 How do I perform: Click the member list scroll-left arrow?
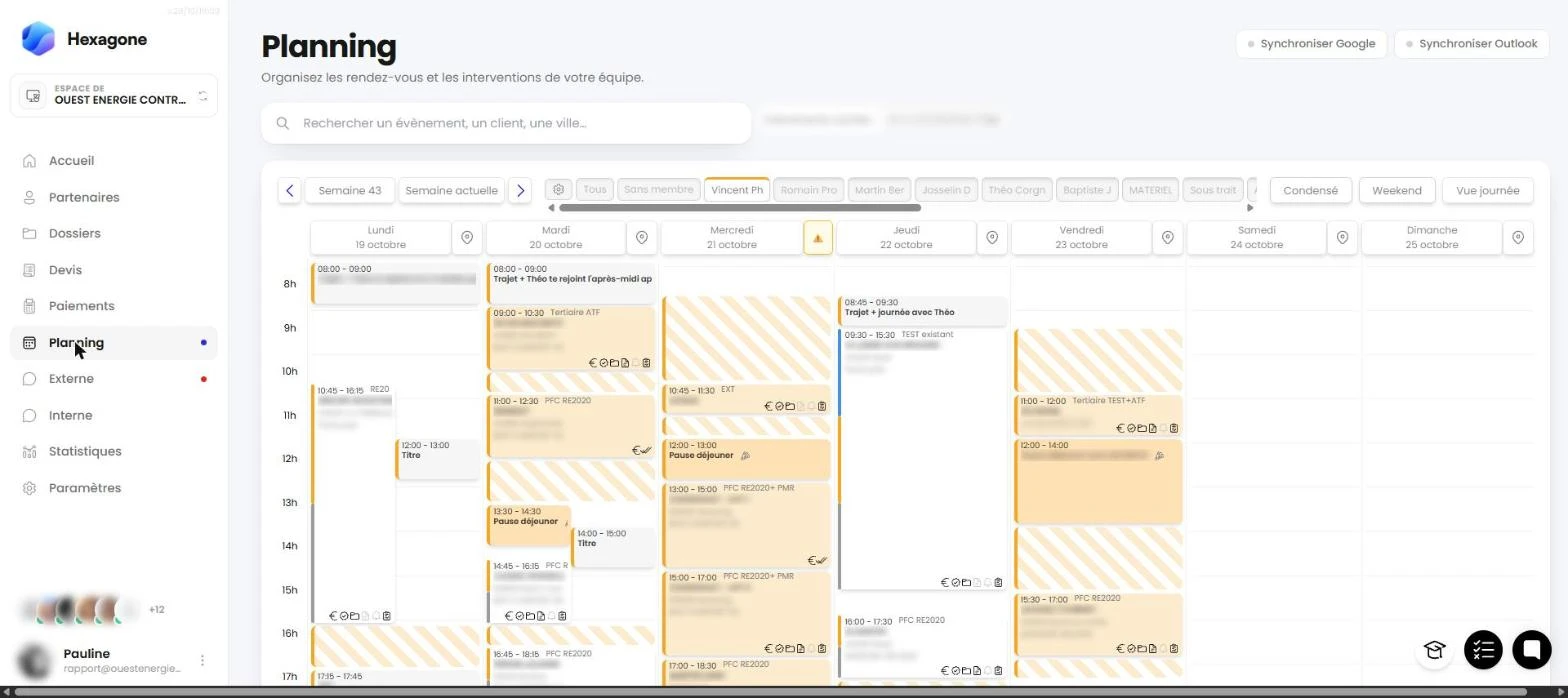coord(551,208)
